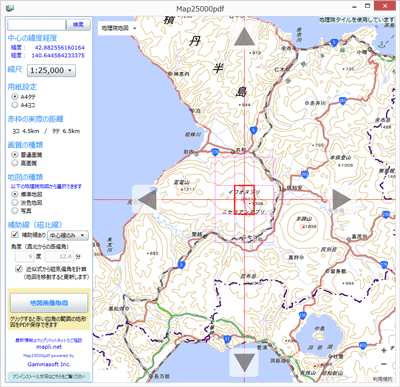400x387 pixels.
Task: Open the map source dropdown on the map
Action: [x=118, y=28]
